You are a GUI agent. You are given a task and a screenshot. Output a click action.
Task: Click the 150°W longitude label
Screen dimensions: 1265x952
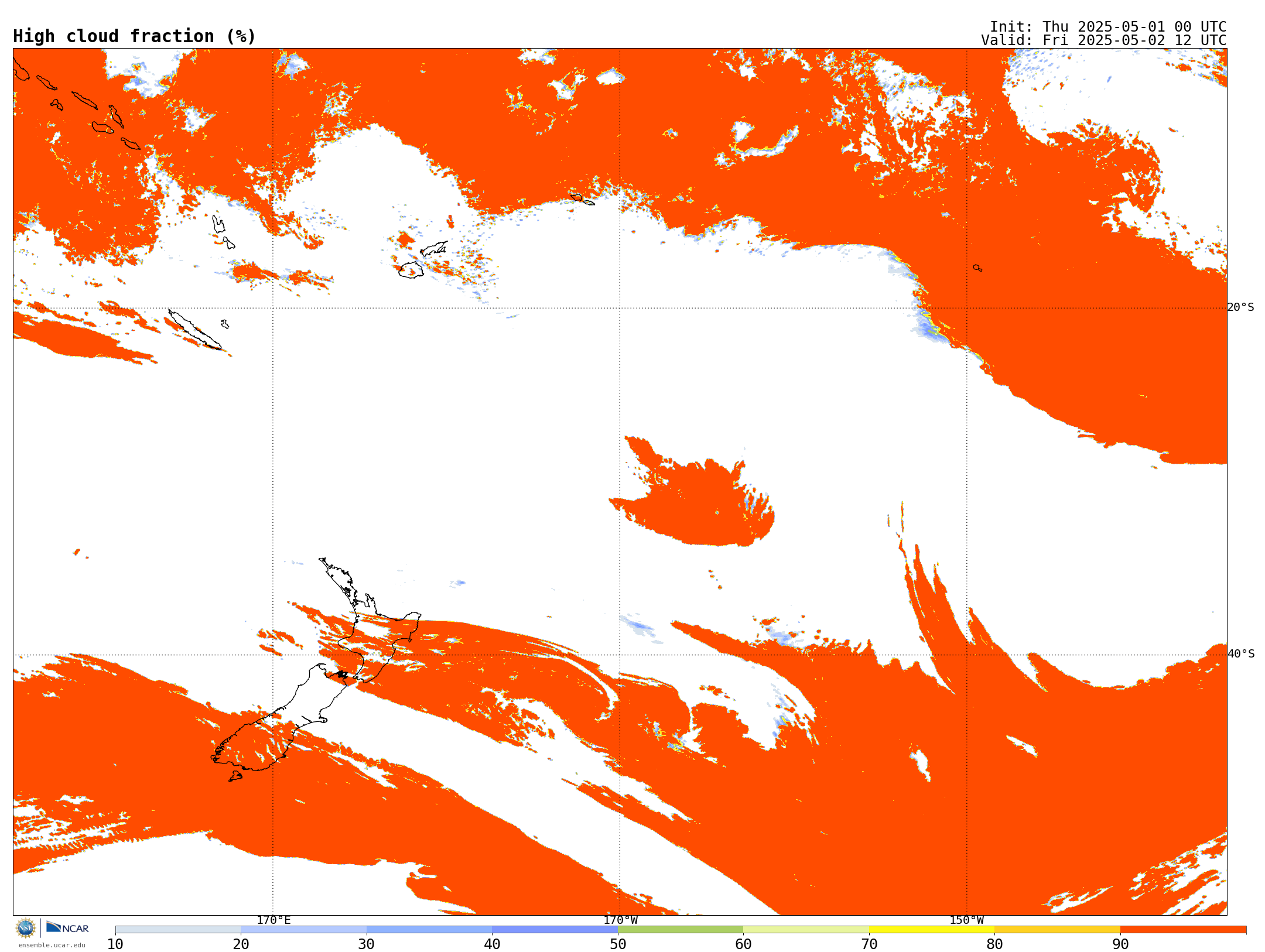[x=966, y=920]
